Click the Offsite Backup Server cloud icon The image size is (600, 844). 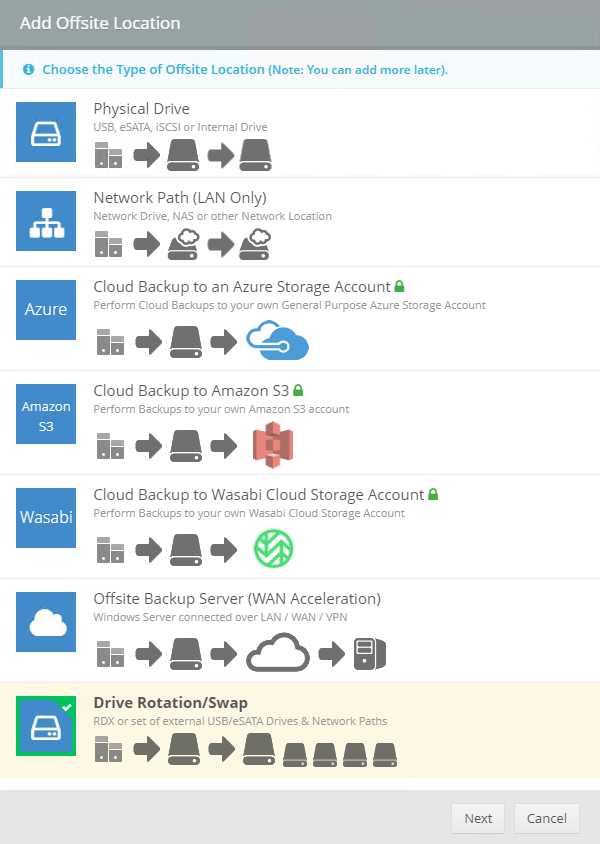(46, 622)
